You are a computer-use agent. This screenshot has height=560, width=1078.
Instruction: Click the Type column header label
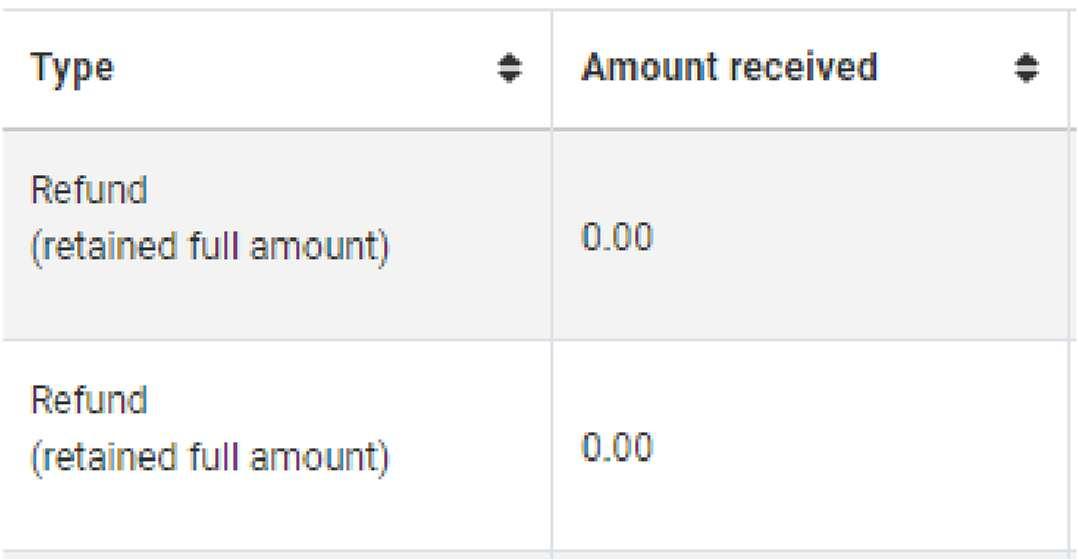72,69
